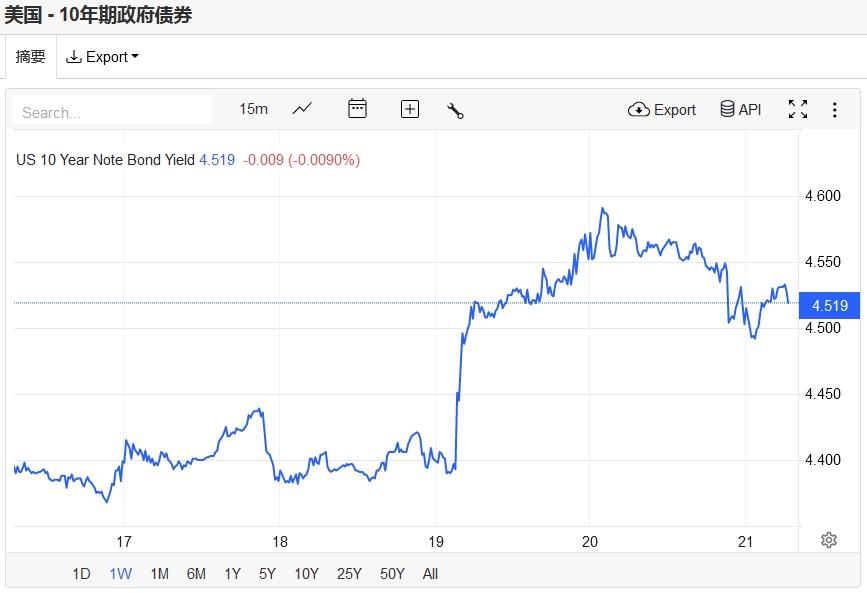The image size is (867, 593).
Task: Open the wrench chart tools icon
Action: [455, 110]
